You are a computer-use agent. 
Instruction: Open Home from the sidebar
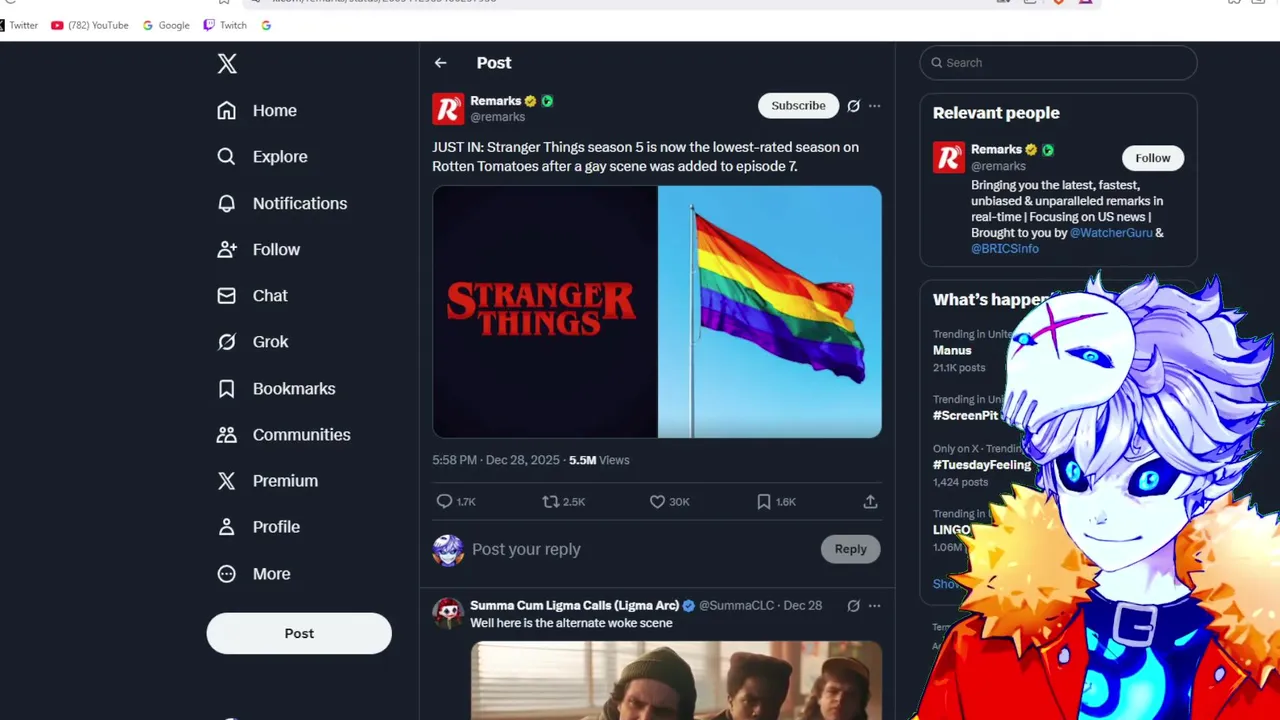point(257,111)
